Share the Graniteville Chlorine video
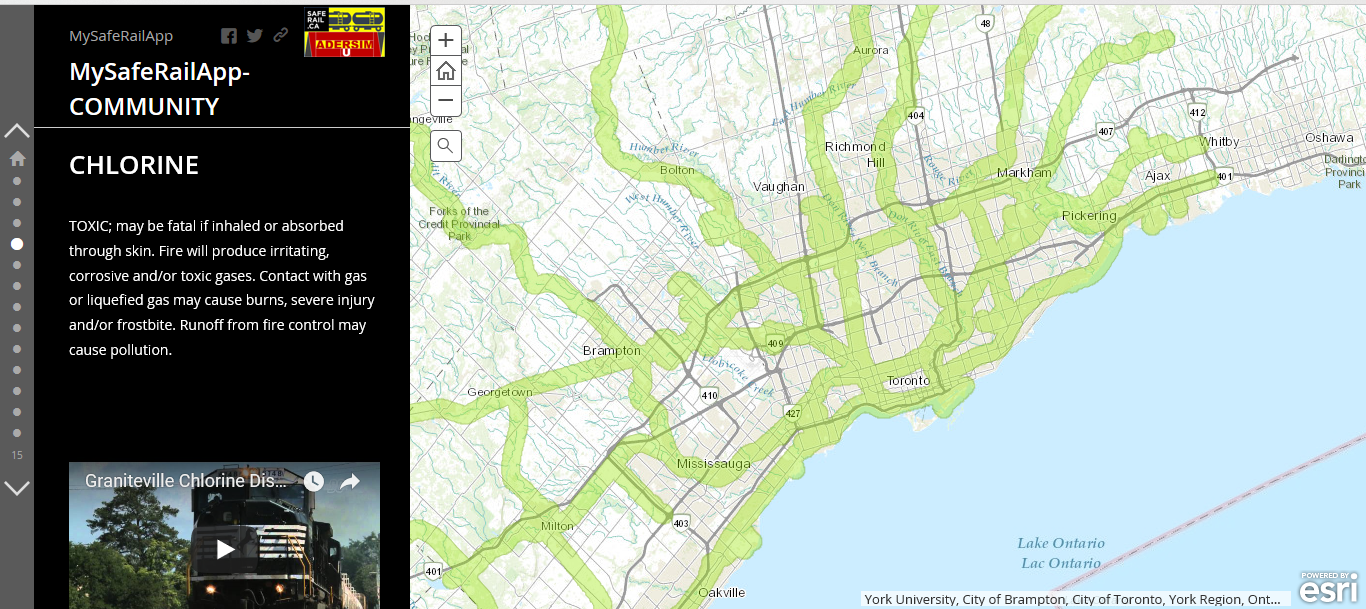The width and height of the screenshot is (1366, 609). [x=350, y=481]
